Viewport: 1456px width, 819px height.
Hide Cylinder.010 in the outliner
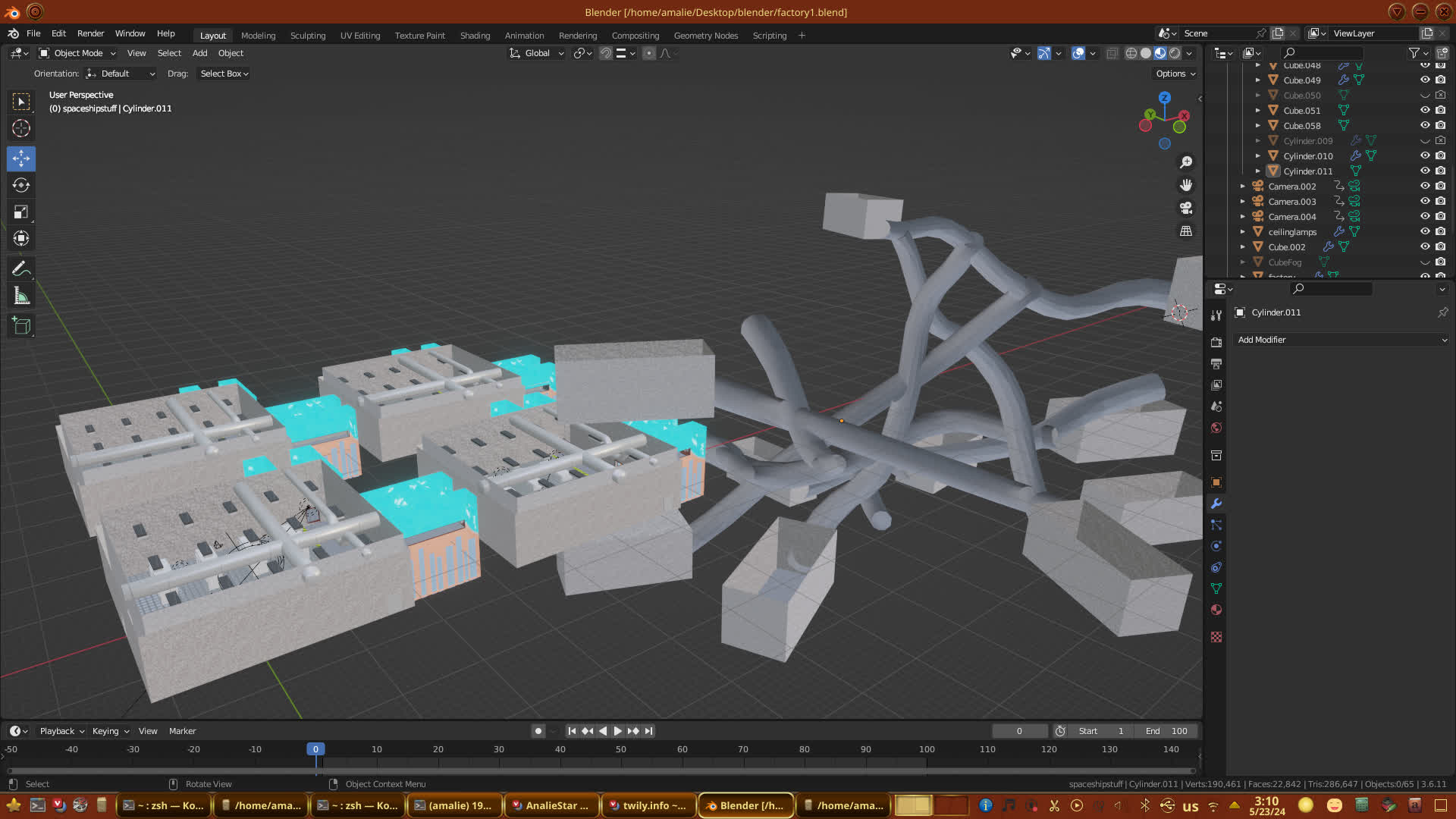1425,155
